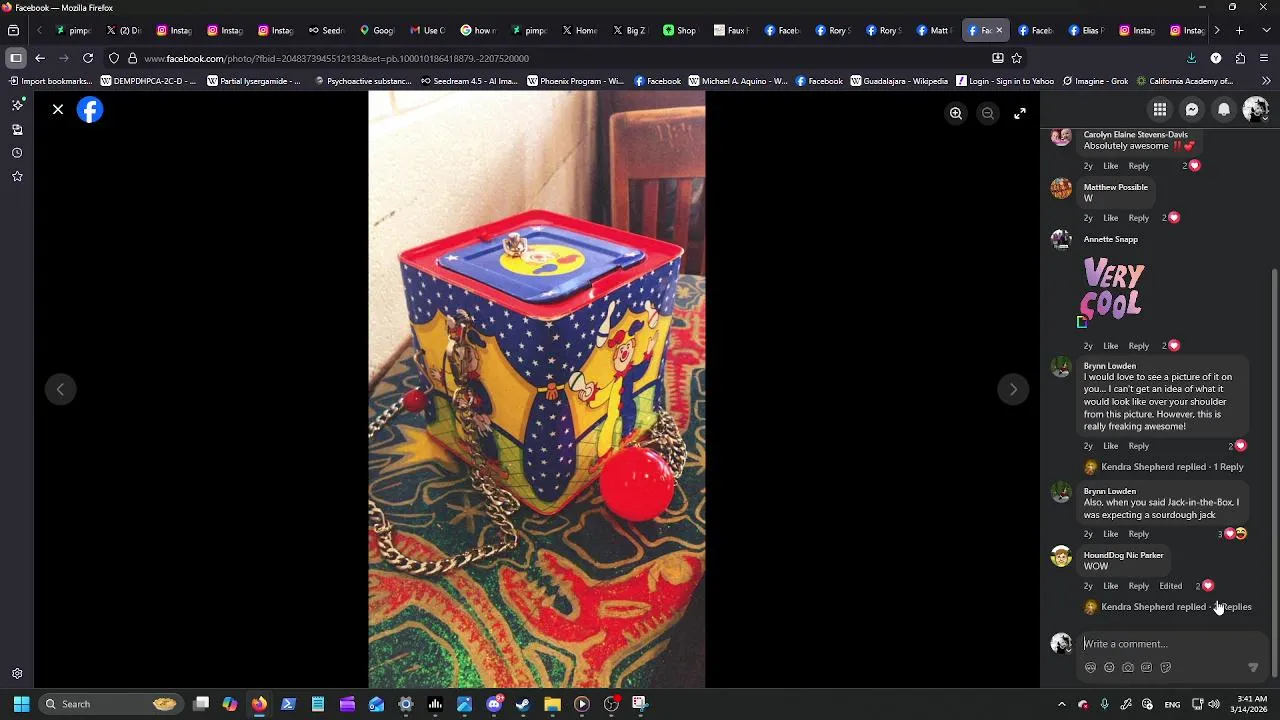Open Firefox sidebar settings gear
Image resolution: width=1280 pixels, height=720 pixels.
point(17,674)
